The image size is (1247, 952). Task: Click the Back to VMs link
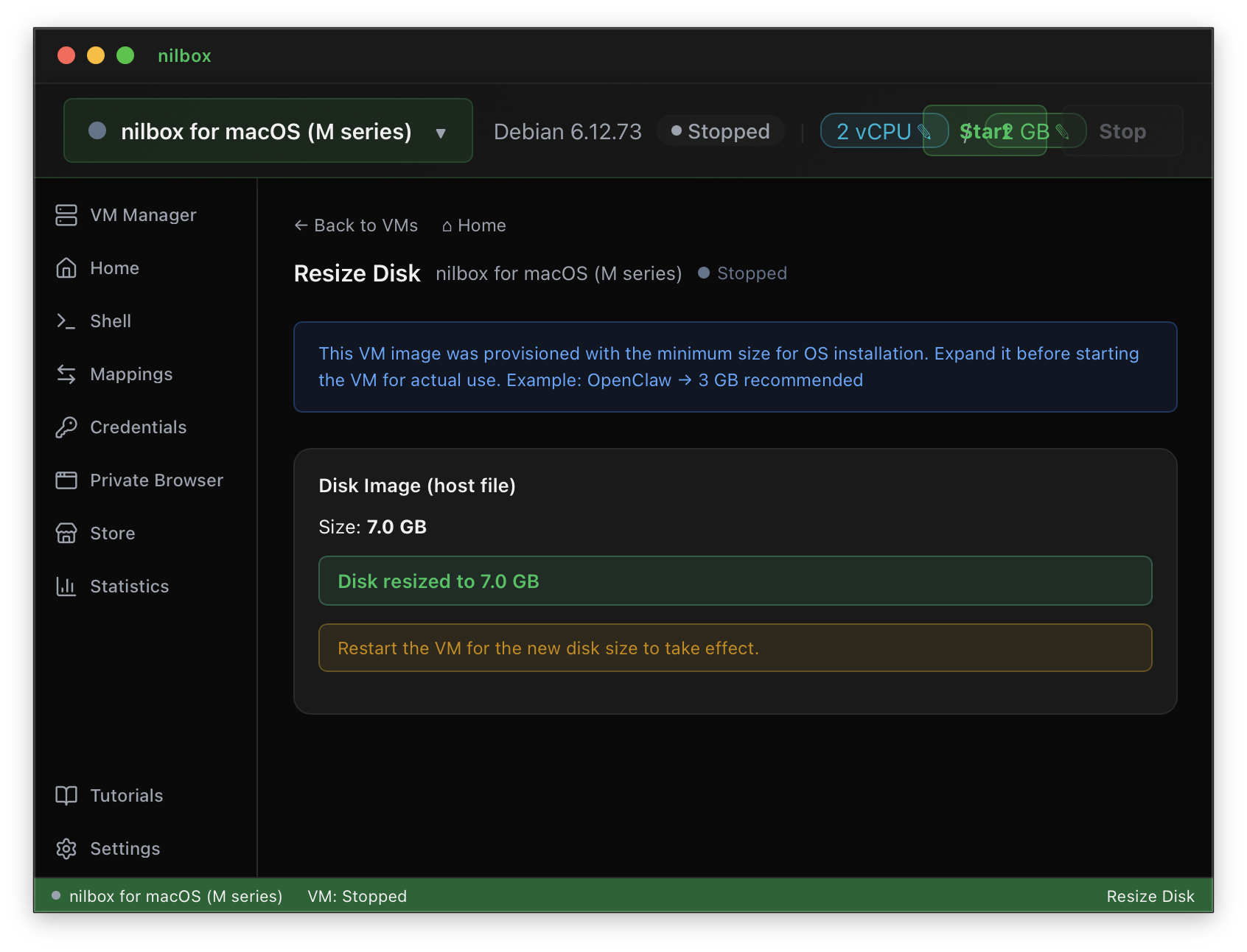(355, 225)
